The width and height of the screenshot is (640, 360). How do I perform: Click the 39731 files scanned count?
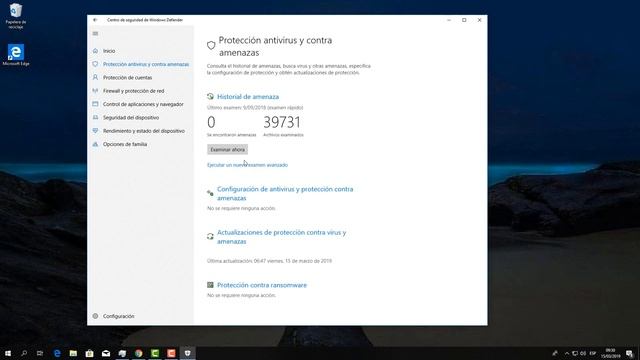pos(282,122)
